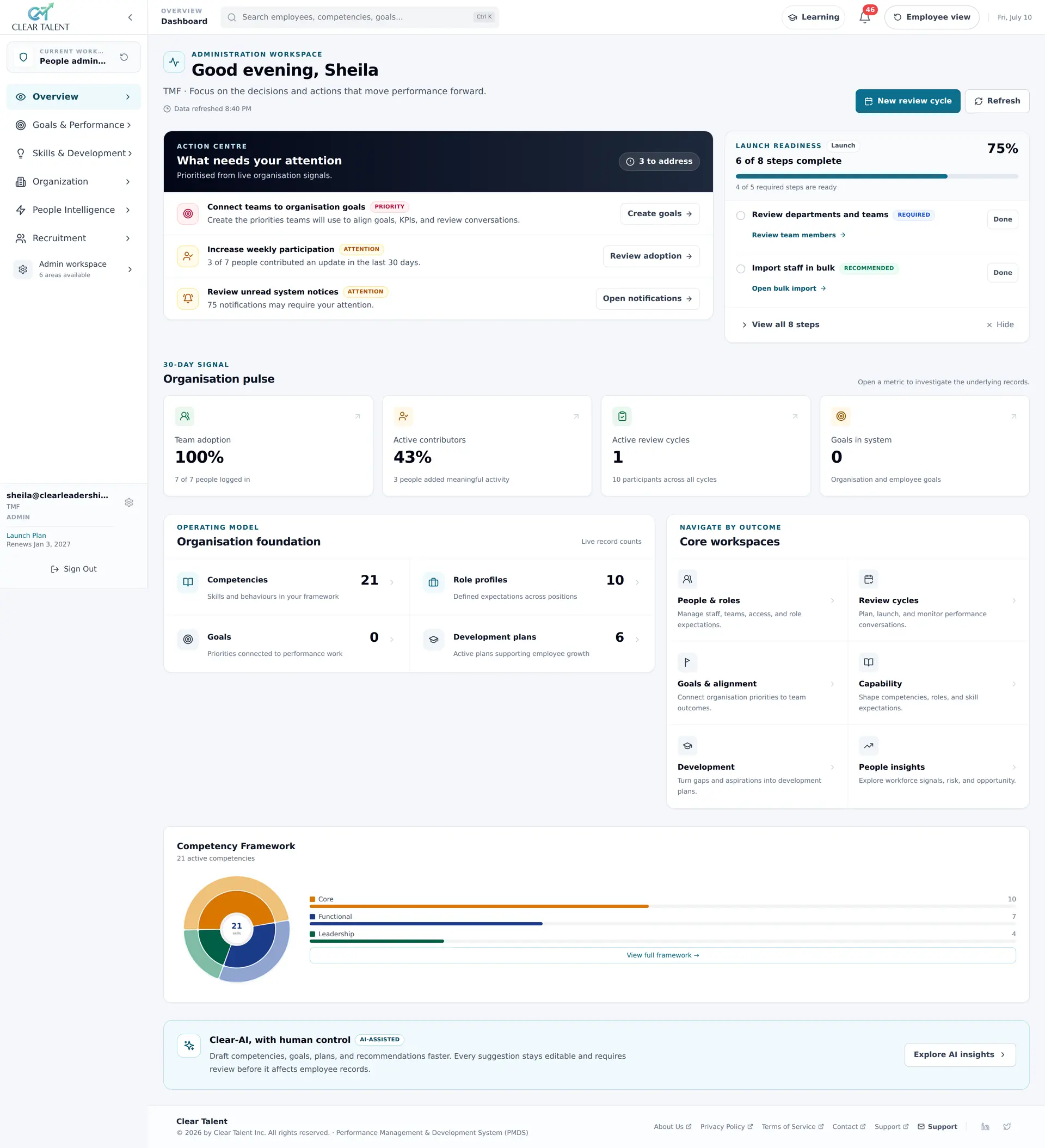Click the Clear-AI sparkle icon
This screenshot has height=1148, width=1045.
(x=188, y=1046)
